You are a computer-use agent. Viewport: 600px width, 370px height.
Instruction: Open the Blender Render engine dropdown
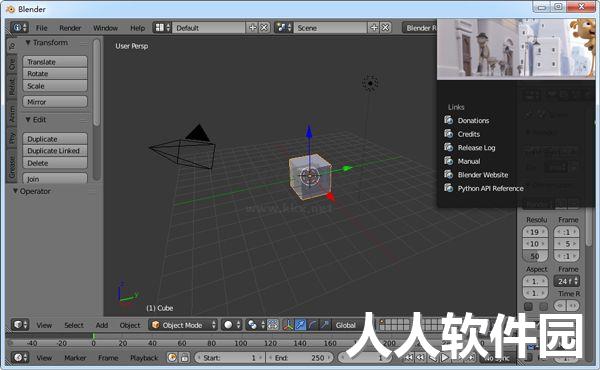click(420, 28)
